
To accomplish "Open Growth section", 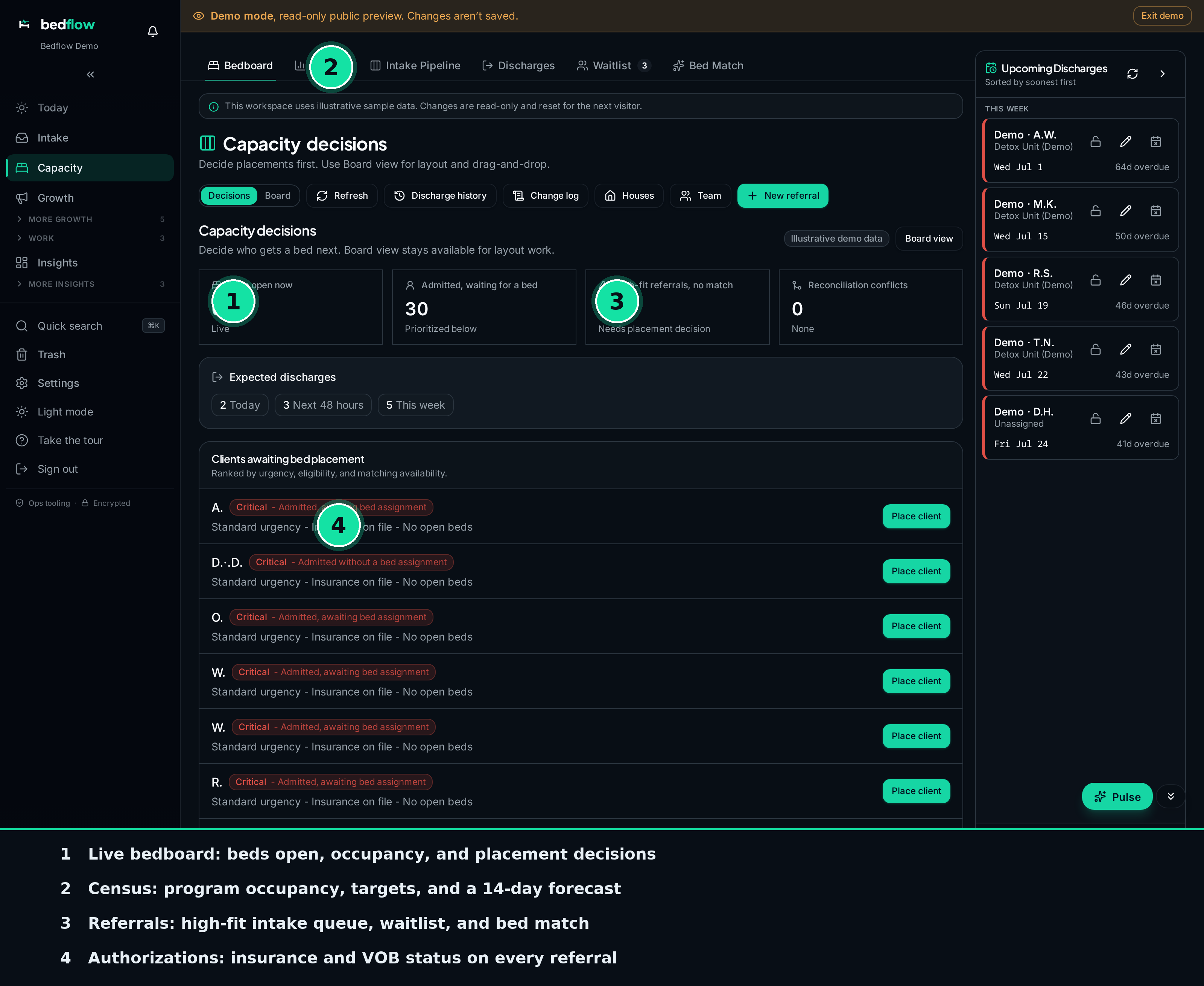I will click(90, 198).
